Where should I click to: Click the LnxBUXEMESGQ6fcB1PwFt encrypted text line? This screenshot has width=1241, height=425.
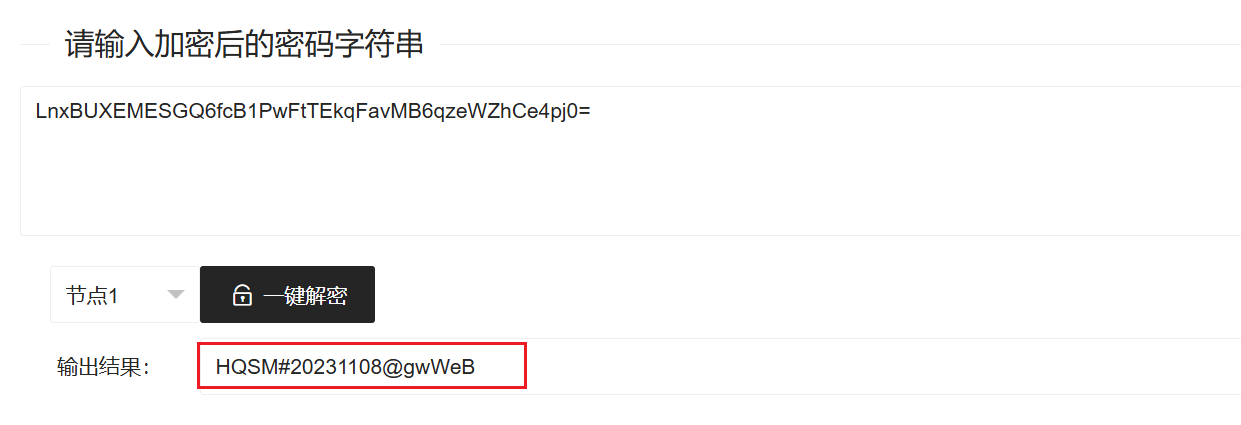[313, 111]
